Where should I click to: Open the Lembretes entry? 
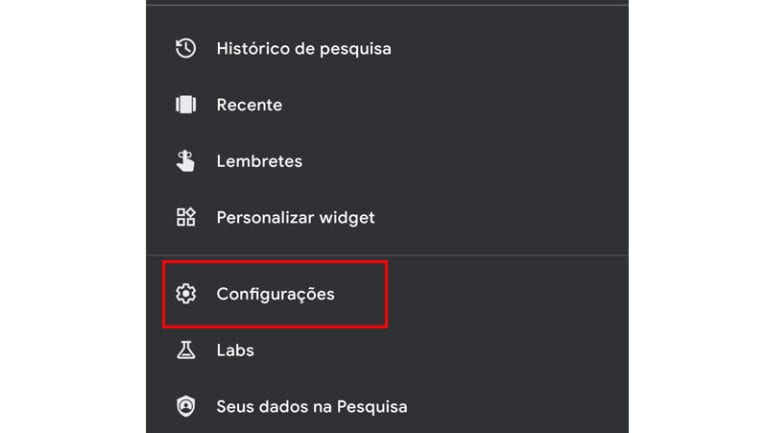click(259, 161)
